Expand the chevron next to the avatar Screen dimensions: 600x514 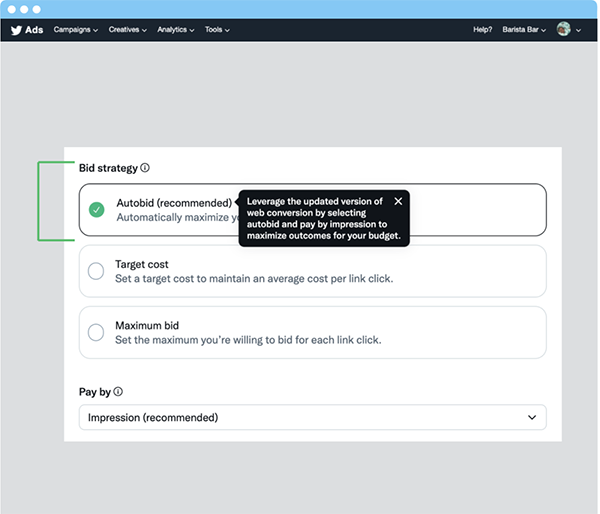point(578,30)
